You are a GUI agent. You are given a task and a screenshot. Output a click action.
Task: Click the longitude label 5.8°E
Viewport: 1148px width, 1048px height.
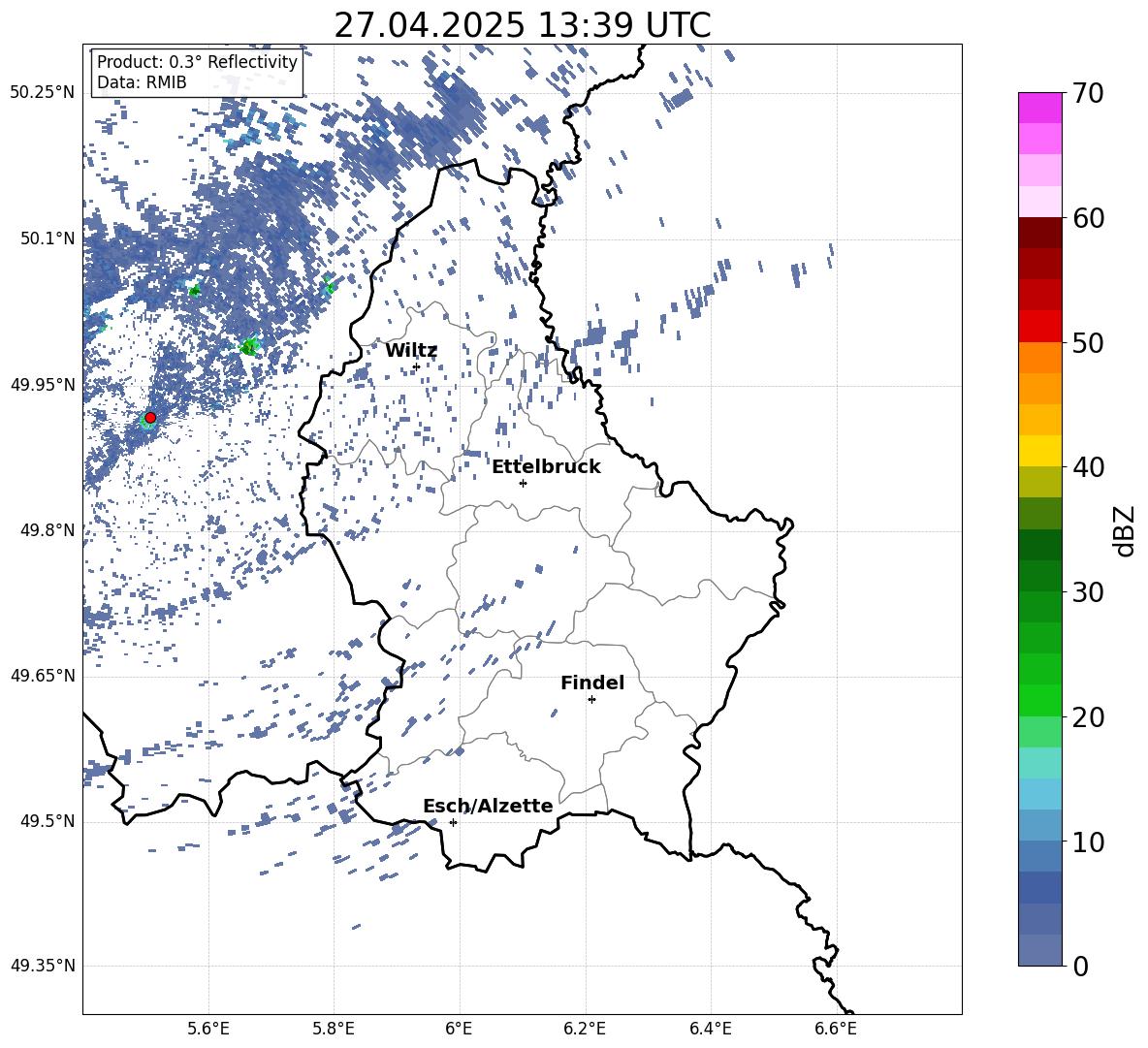pos(334,1029)
